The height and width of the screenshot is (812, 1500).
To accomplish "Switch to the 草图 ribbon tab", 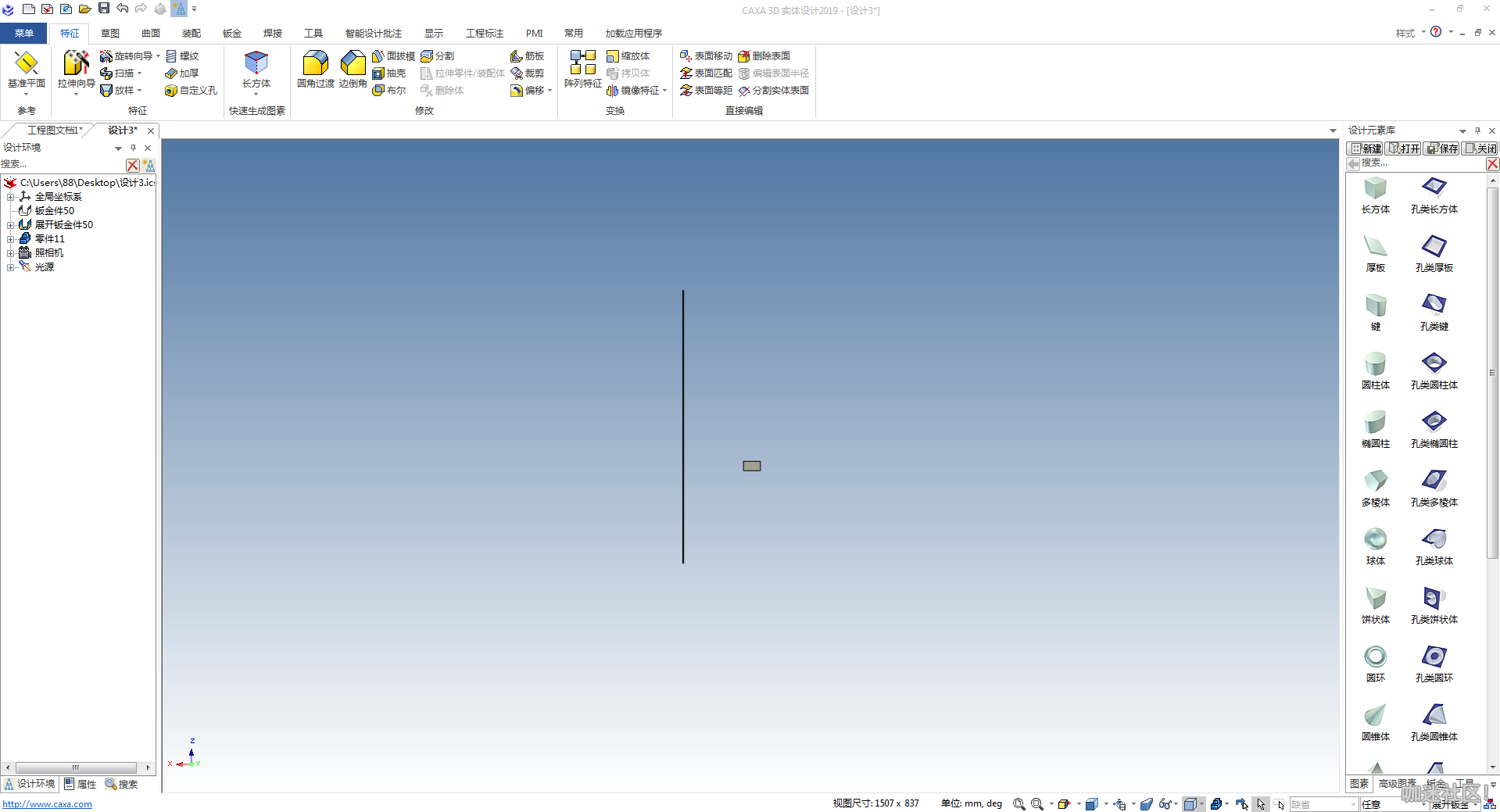I will click(x=110, y=33).
